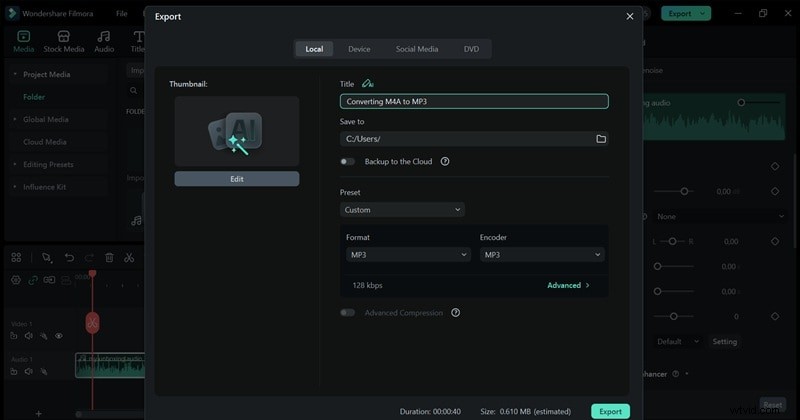800x420 pixels.
Task: Select the split scissors tool in timeline toolbar
Action: point(129,257)
